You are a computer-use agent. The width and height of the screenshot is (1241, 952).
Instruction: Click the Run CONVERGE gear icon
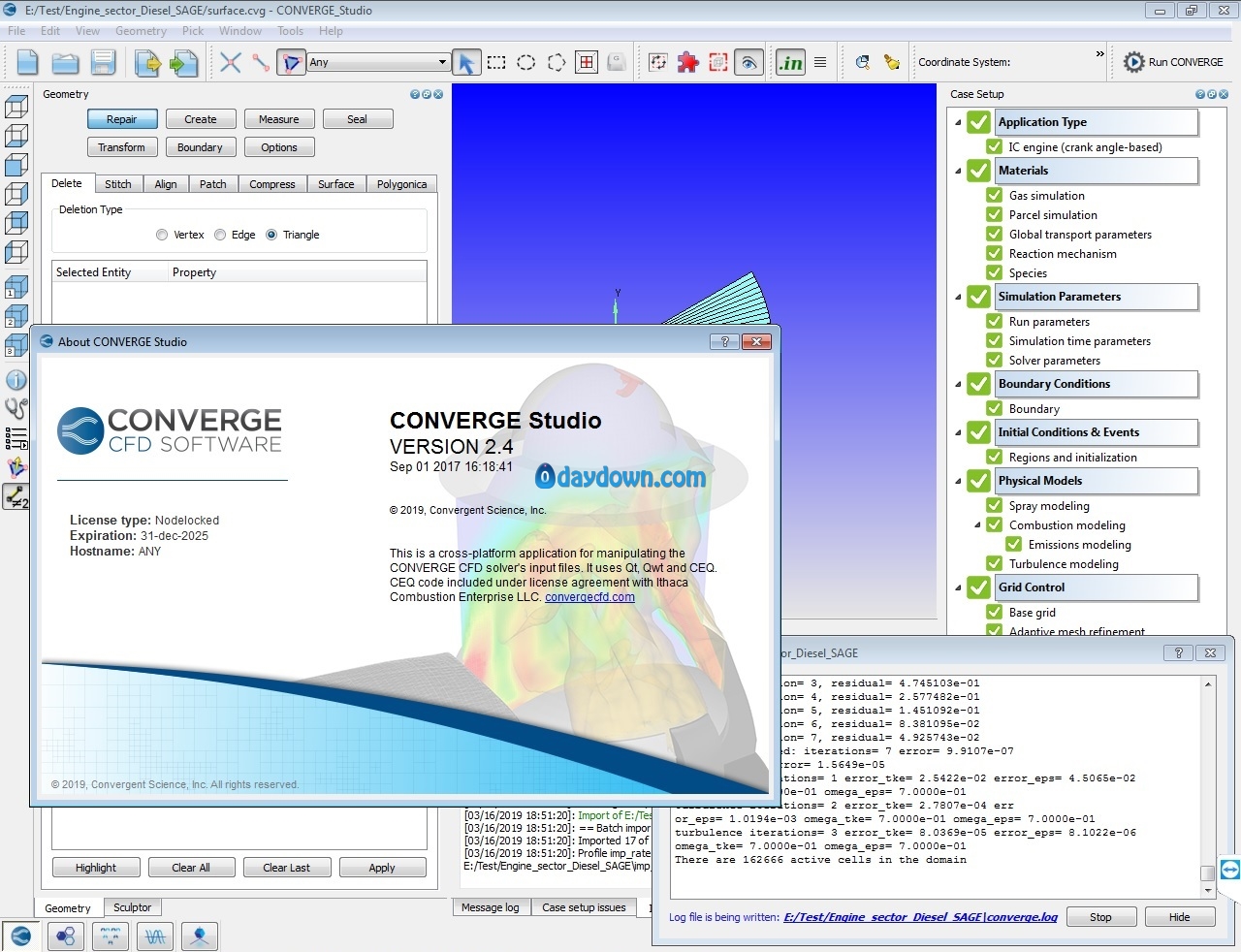pyautogui.click(x=1133, y=62)
